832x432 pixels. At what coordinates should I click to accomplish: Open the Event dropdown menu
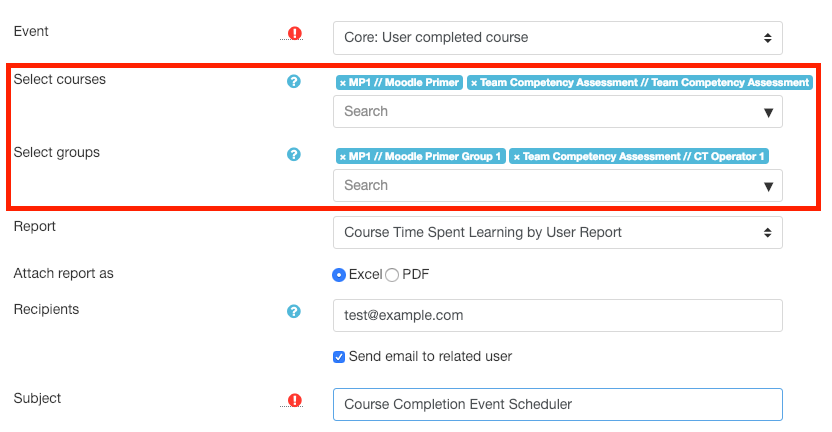[558, 38]
